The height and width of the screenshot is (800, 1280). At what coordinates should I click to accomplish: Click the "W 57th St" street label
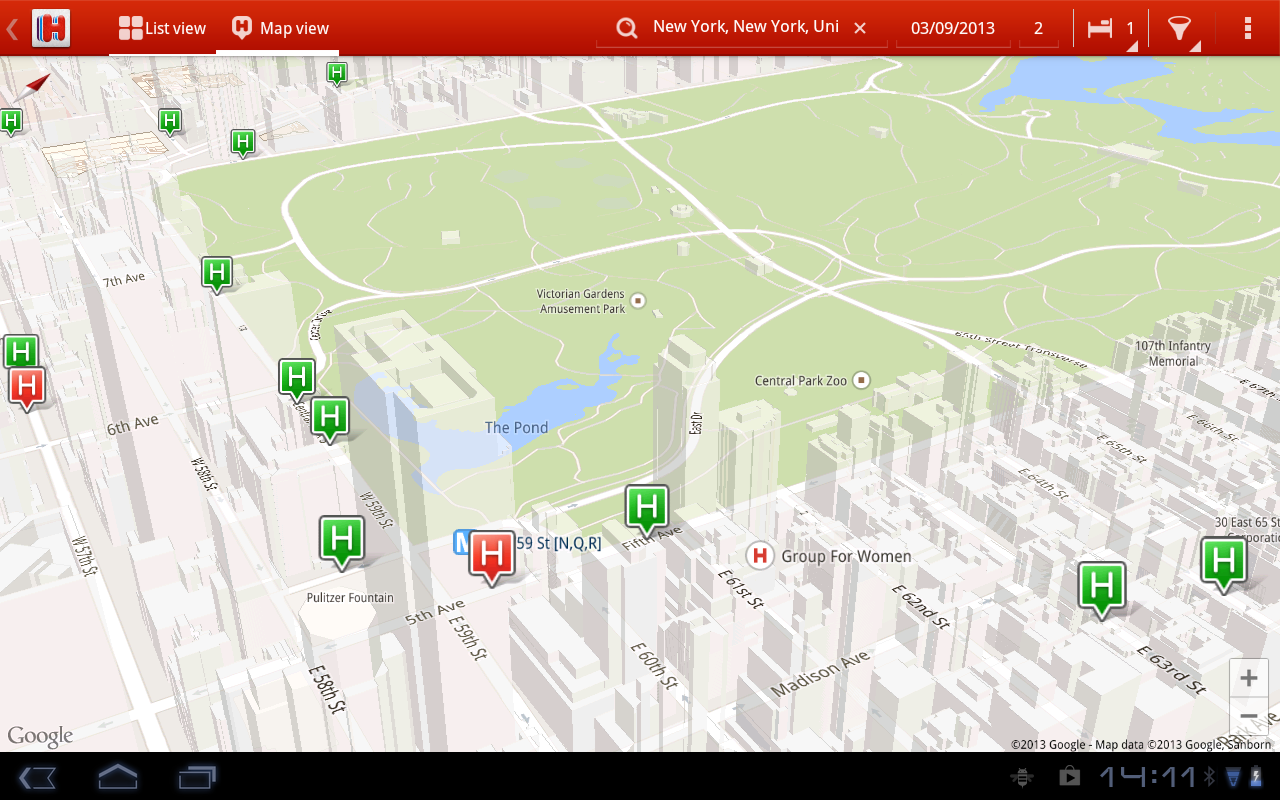pos(84,555)
